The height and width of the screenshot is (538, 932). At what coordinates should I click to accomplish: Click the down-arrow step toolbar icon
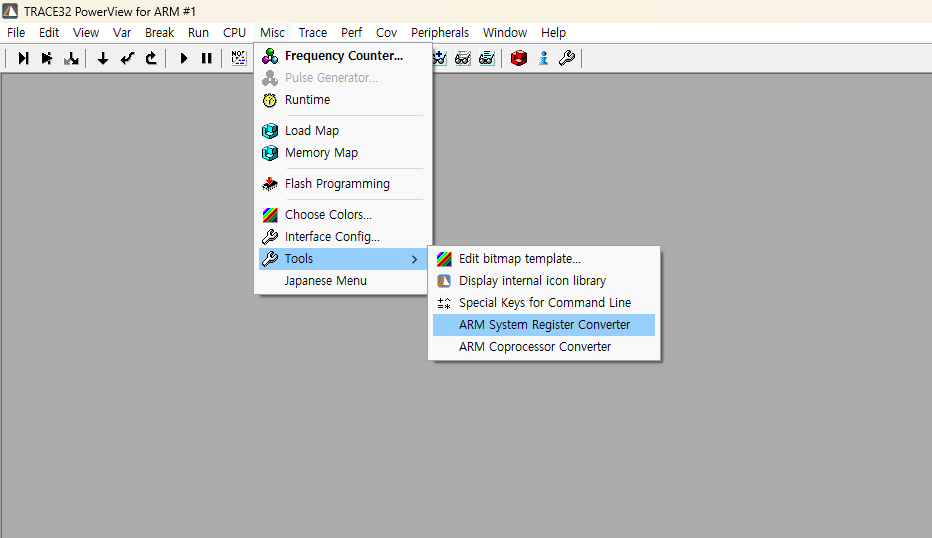coord(103,59)
